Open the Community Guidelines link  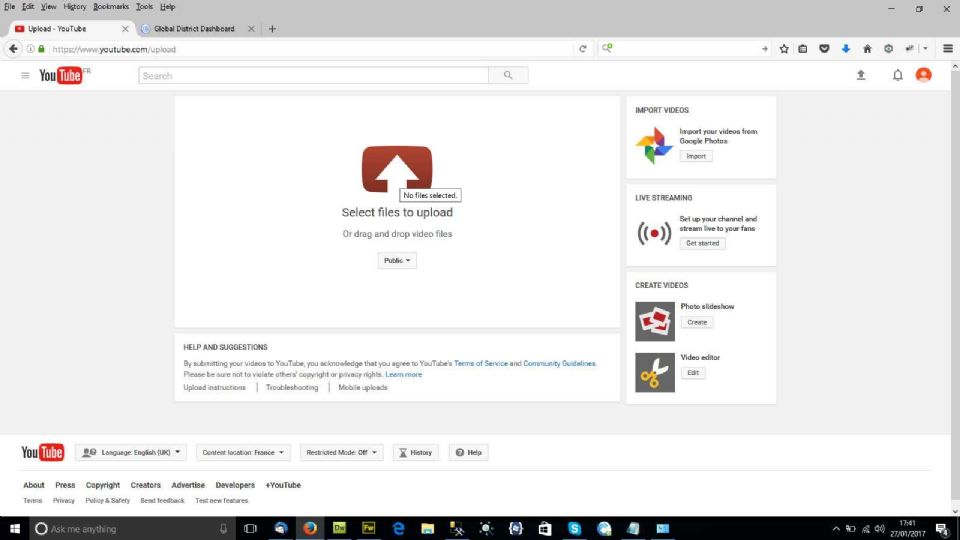click(559, 363)
